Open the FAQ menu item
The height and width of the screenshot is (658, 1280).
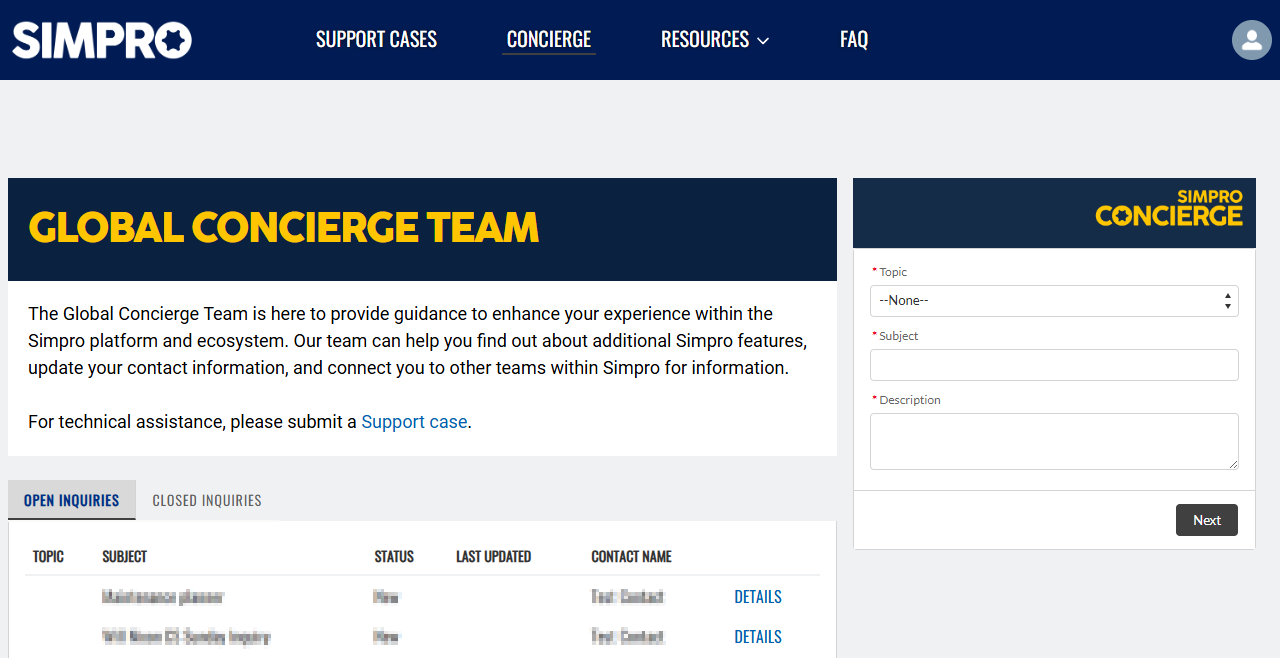point(854,39)
